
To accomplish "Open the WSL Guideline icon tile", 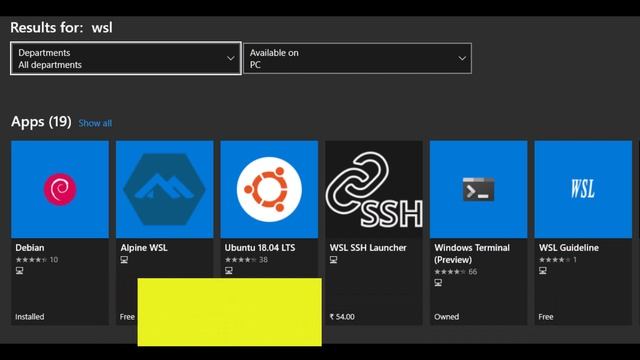I will (x=583, y=189).
